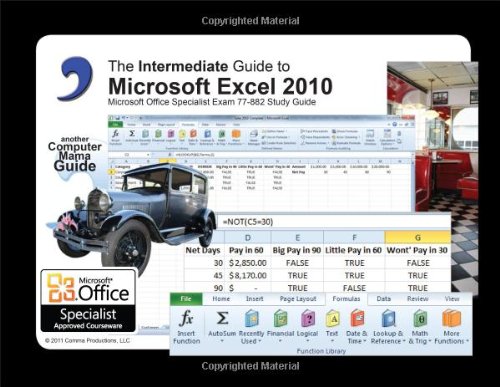Select the cell showing $2,850.00
The width and height of the screenshot is (500, 387).
point(248,263)
